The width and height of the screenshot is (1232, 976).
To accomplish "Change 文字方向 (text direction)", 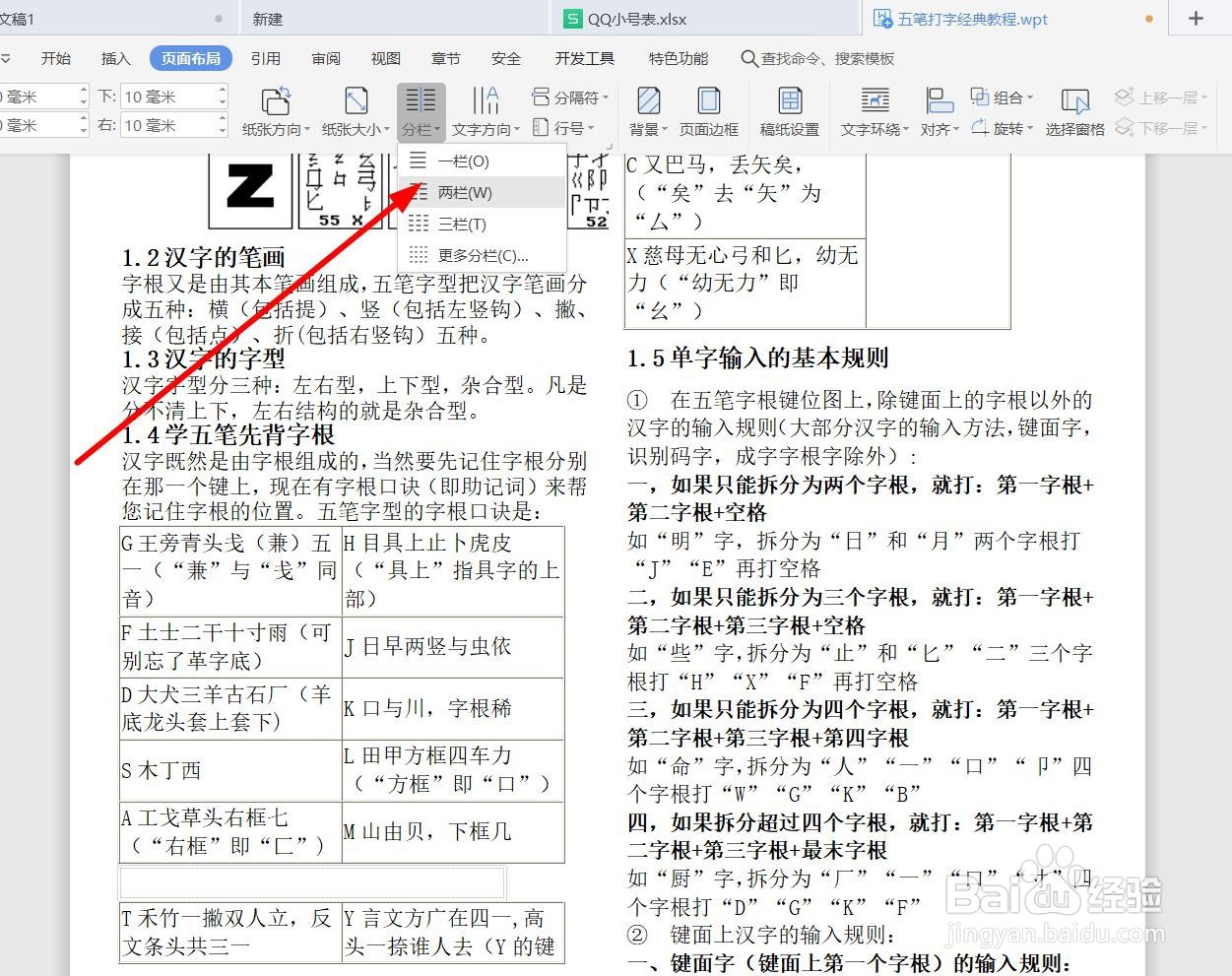I will 486,108.
